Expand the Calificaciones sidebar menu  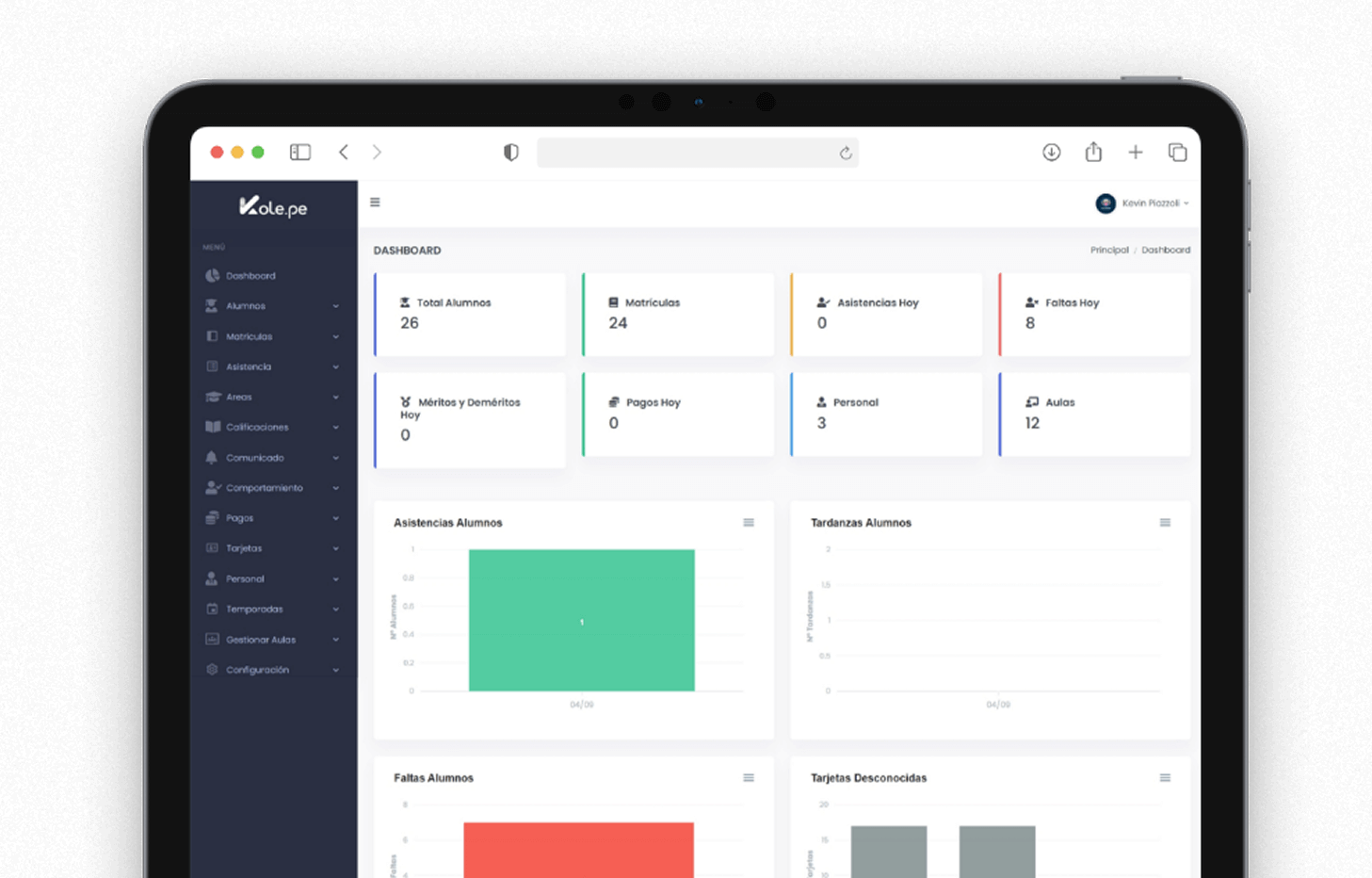(x=272, y=428)
